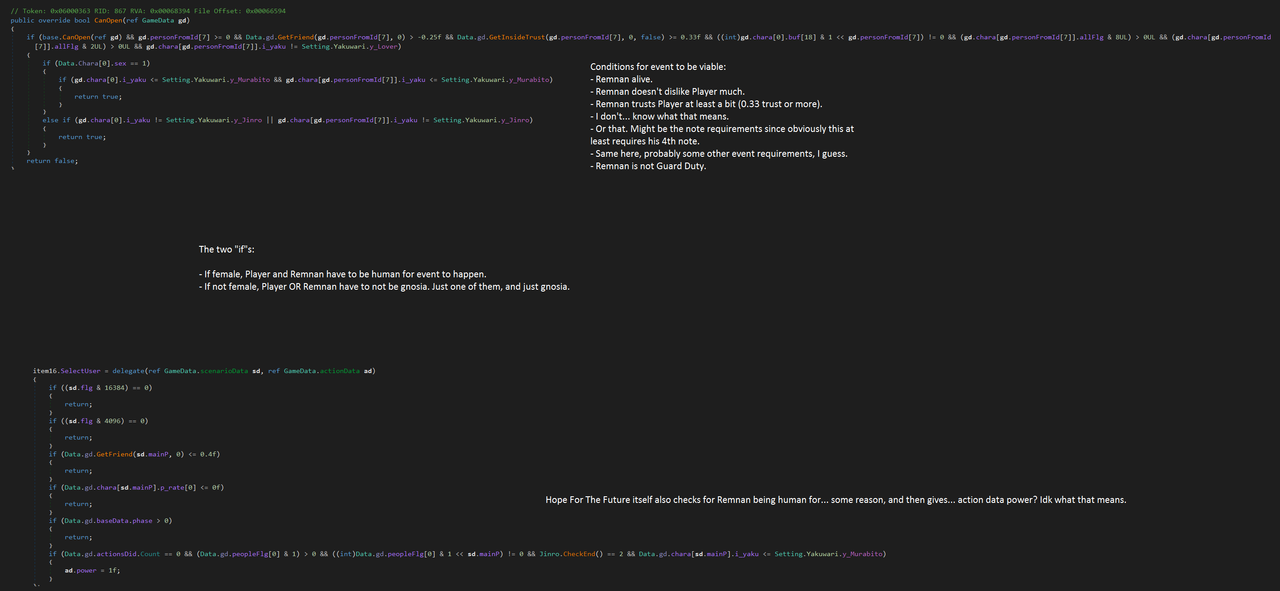Click 'return;' below the p_rate[0] check
The height and width of the screenshot is (591, 1280).
[x=79, y=504]
